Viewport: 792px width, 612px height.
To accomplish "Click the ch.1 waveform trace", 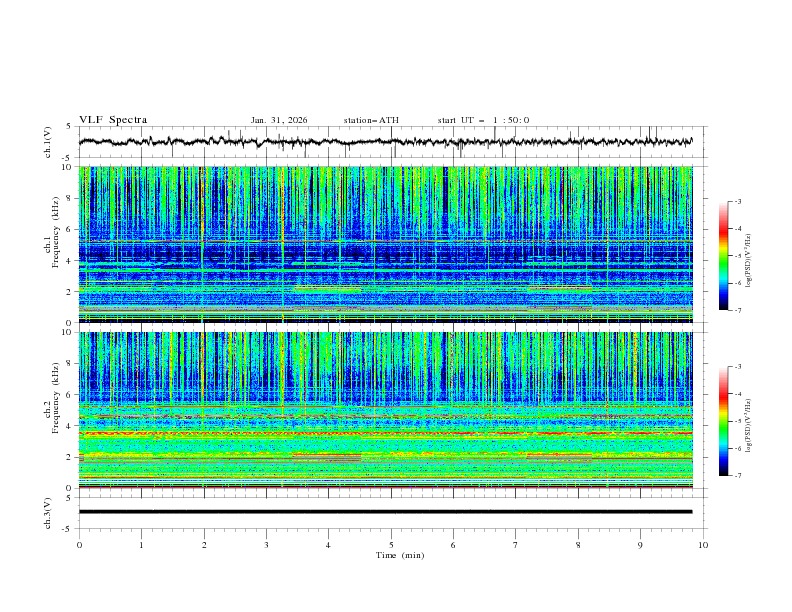I will click(x=385, y=142).
